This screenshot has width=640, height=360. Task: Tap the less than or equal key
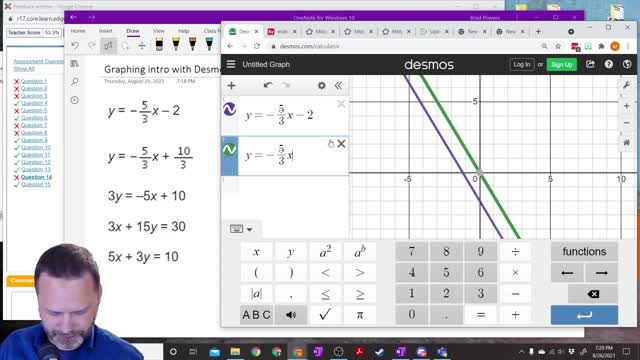tap(325, 293)
